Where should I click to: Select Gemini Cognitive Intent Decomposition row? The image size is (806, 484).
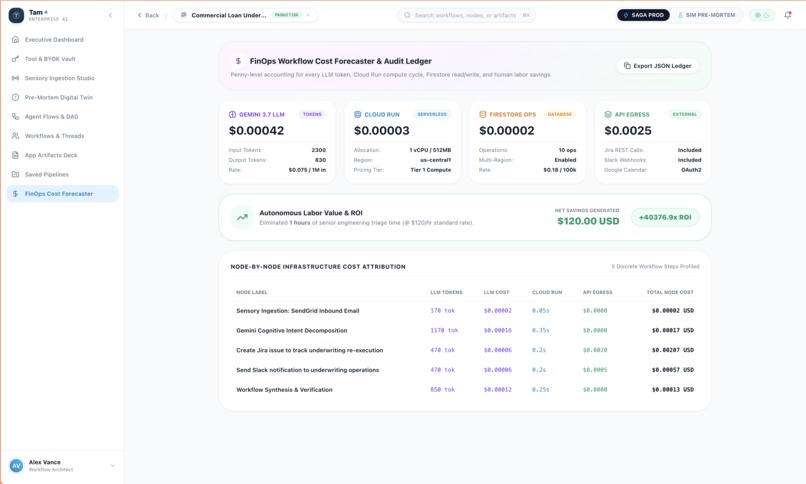[465, 330]
